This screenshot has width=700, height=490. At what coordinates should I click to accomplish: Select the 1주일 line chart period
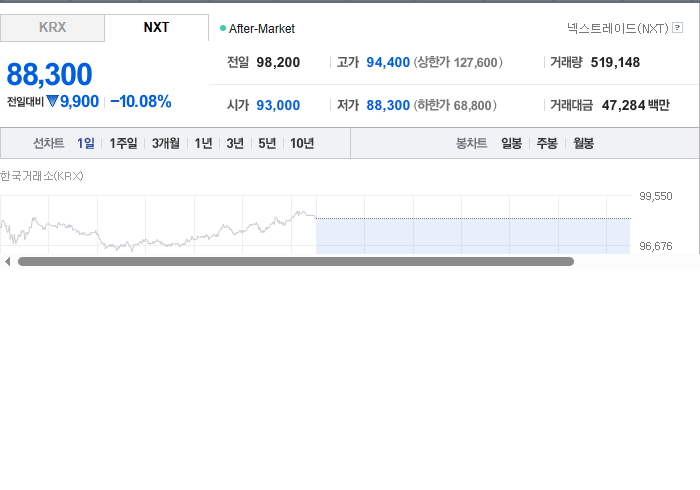click(123, 143)
